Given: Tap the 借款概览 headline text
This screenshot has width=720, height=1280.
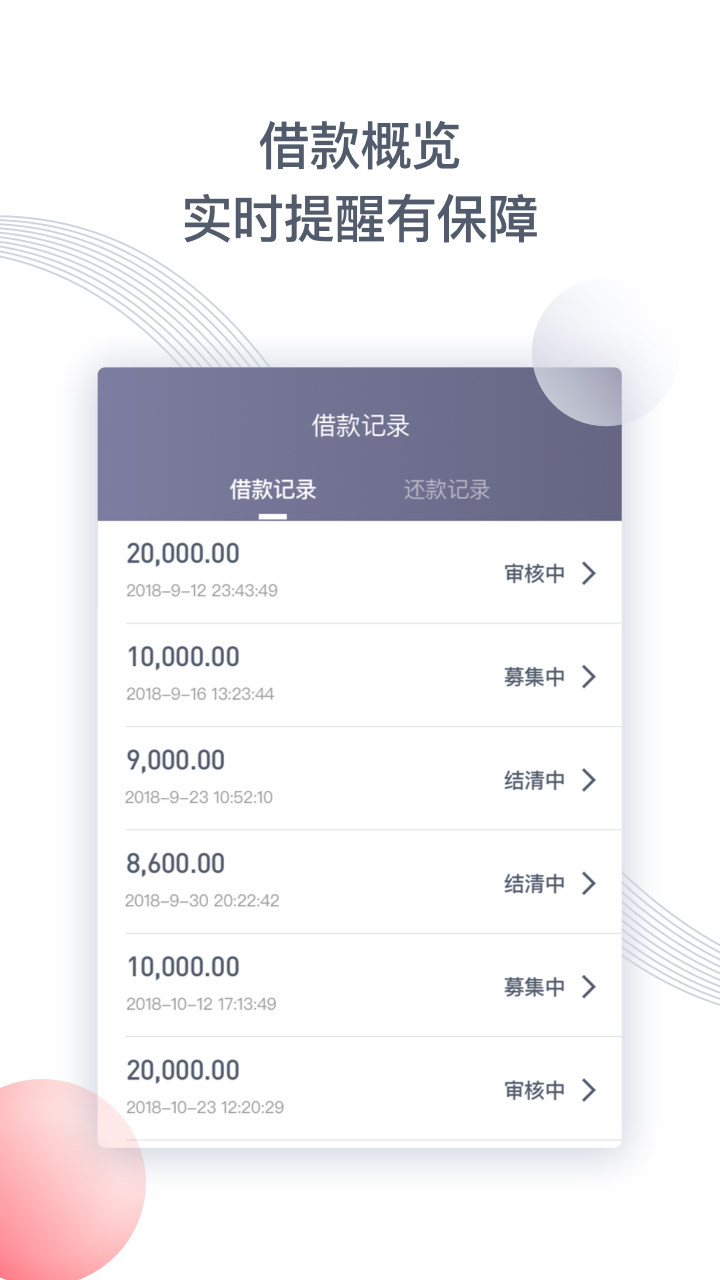Looking at the screenshot, I should click(x=360, y=146).
